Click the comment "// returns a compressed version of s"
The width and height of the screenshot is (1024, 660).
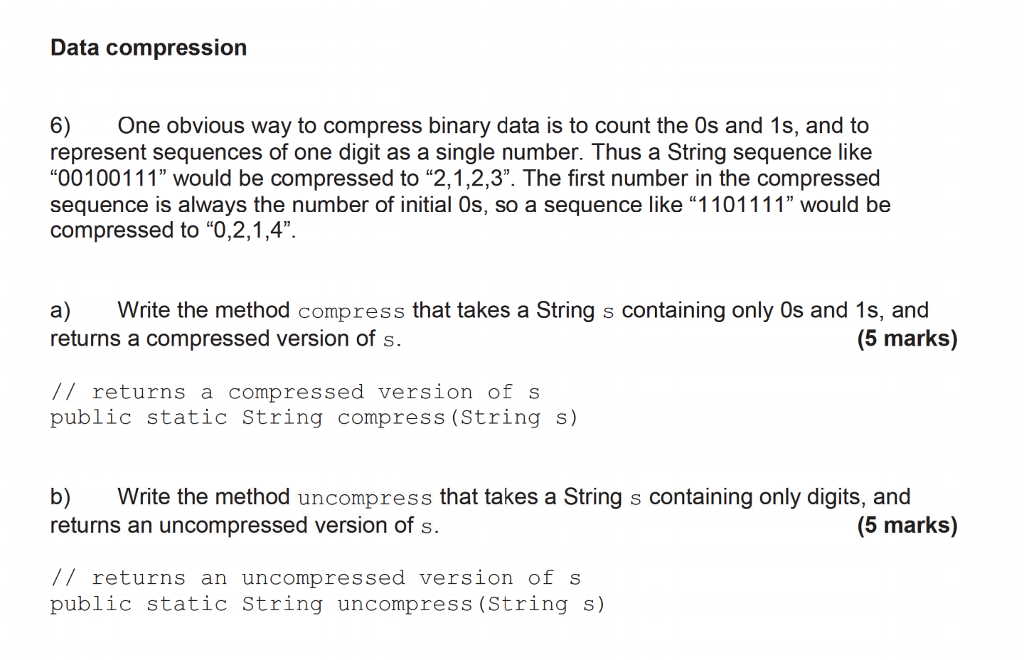pyautogui.click(x=295, y=392)
